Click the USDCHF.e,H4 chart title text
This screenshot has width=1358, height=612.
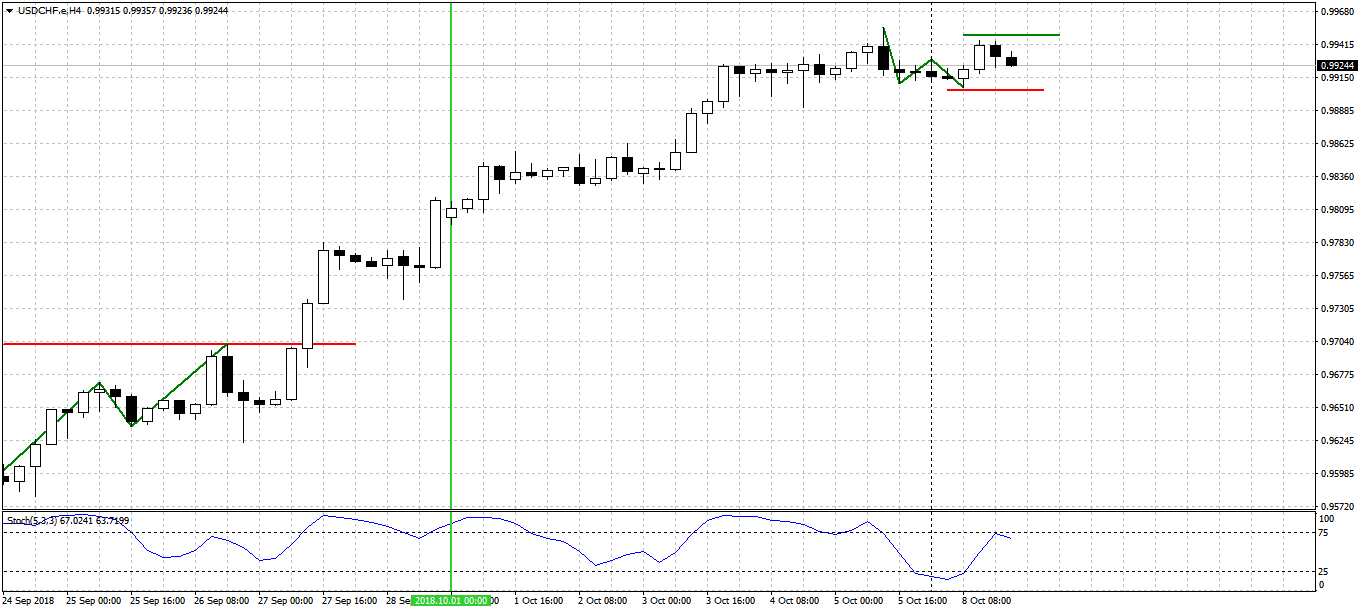(x=48, y=10)
